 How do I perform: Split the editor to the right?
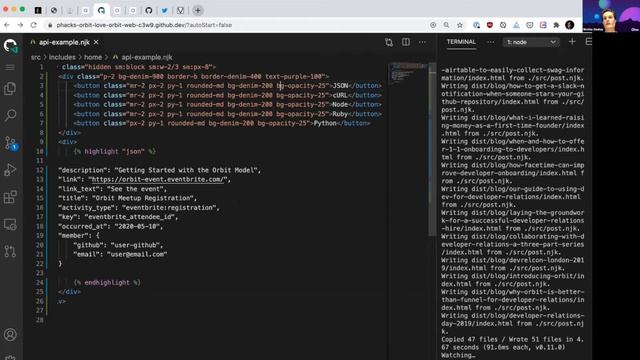(x=406, y=42)
